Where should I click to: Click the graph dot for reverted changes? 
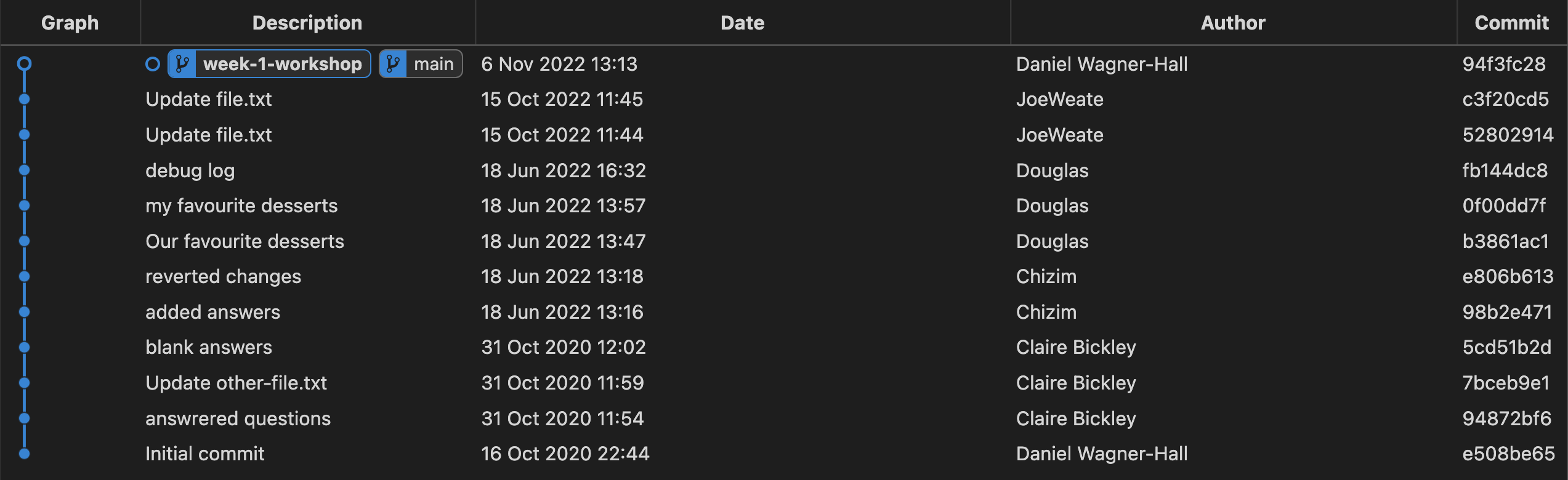(x=25, y=276)
